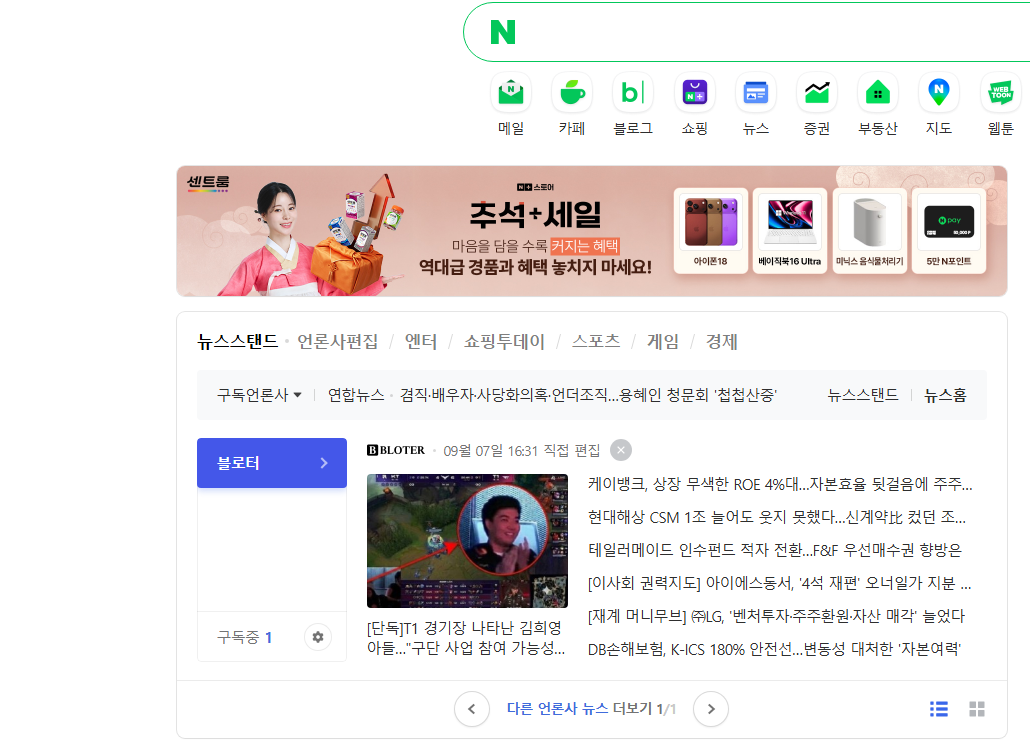The height and width of the screenshot is (747, 1030).
Task: Open the DB손해보험 K-ICS headline
Action: coord(774,650)
